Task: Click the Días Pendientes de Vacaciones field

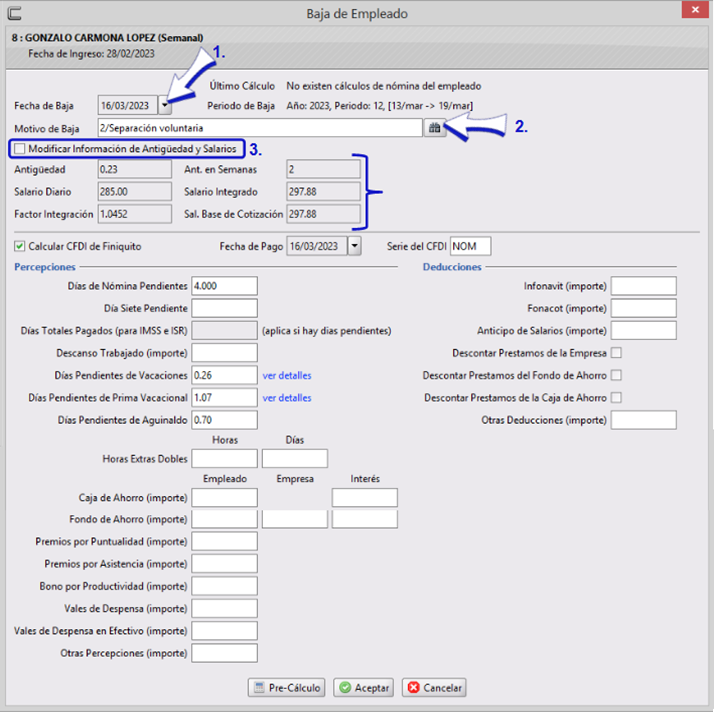Action: (224, 375)
